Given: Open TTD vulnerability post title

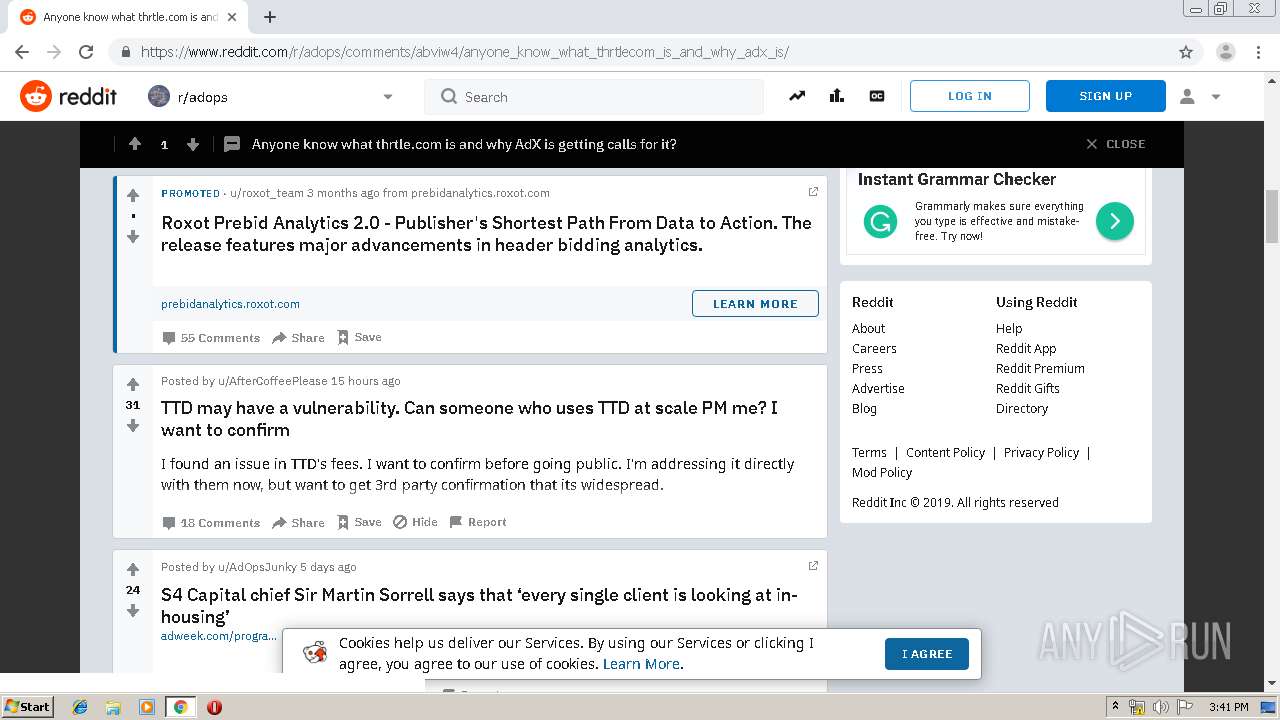Looking at the screenshot, I should click(469, 419).
